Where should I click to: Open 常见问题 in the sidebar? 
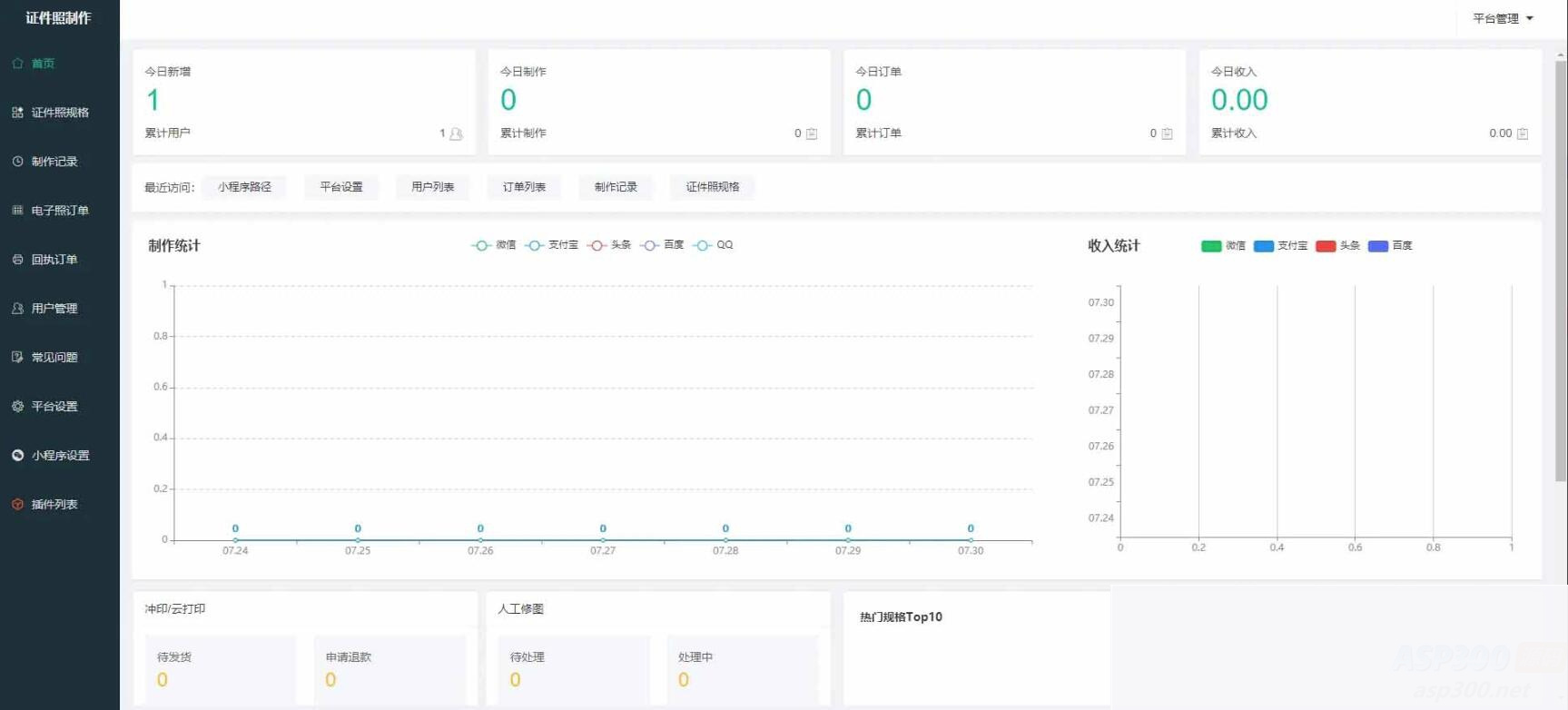54,358
